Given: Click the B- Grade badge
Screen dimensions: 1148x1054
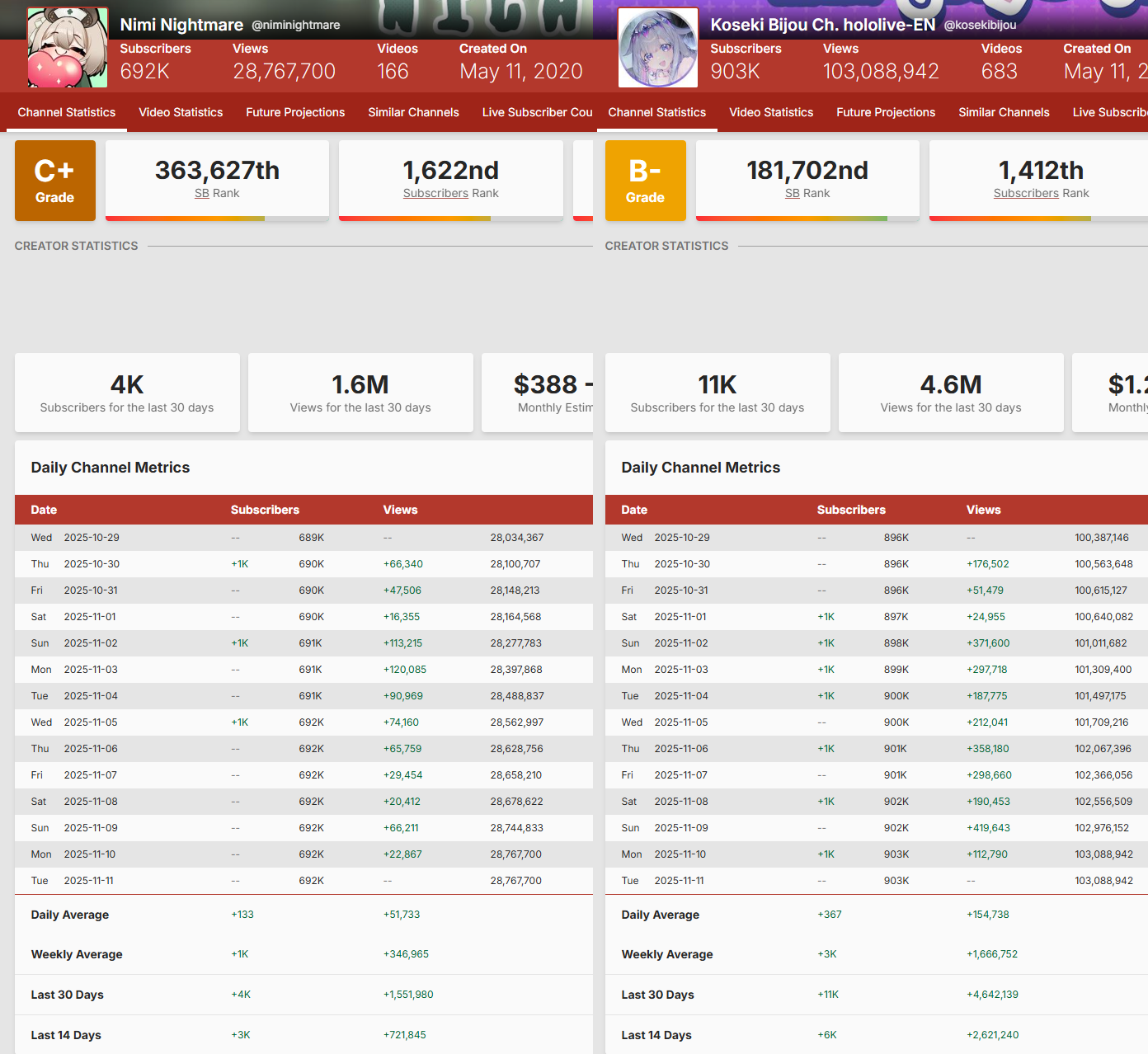Looking at the screenshot, I should tap(645, 181).
